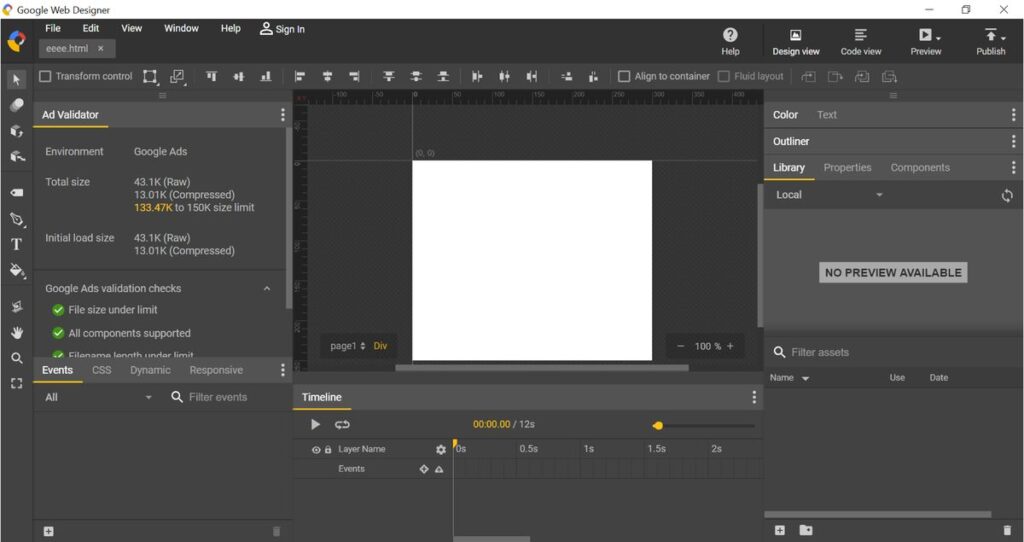This screenshot has height=542, width=1024.
Task: Open Ad Validator panel options menu
Action: tap(283, 115)
